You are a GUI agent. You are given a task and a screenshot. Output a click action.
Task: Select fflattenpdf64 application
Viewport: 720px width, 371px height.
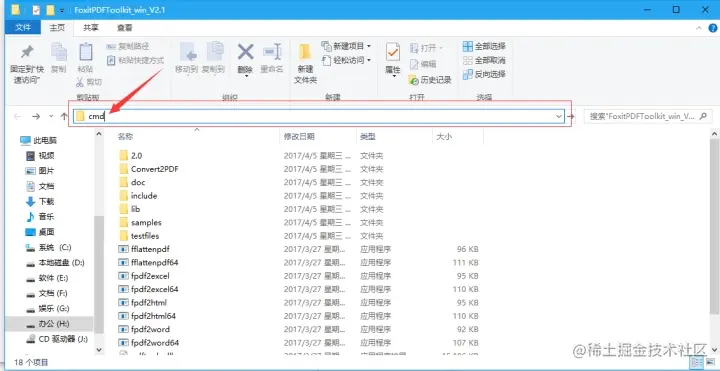click(x=148, y=263)
